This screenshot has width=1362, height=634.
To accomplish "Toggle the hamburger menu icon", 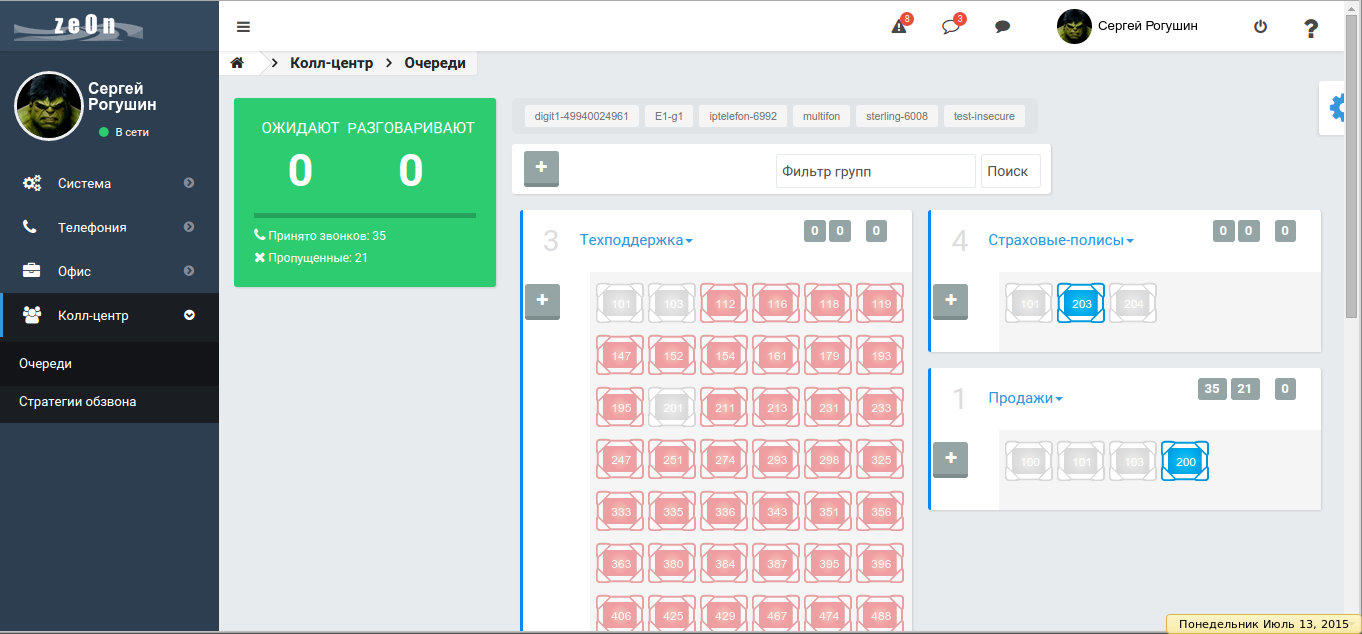I will tap(244, 27).
